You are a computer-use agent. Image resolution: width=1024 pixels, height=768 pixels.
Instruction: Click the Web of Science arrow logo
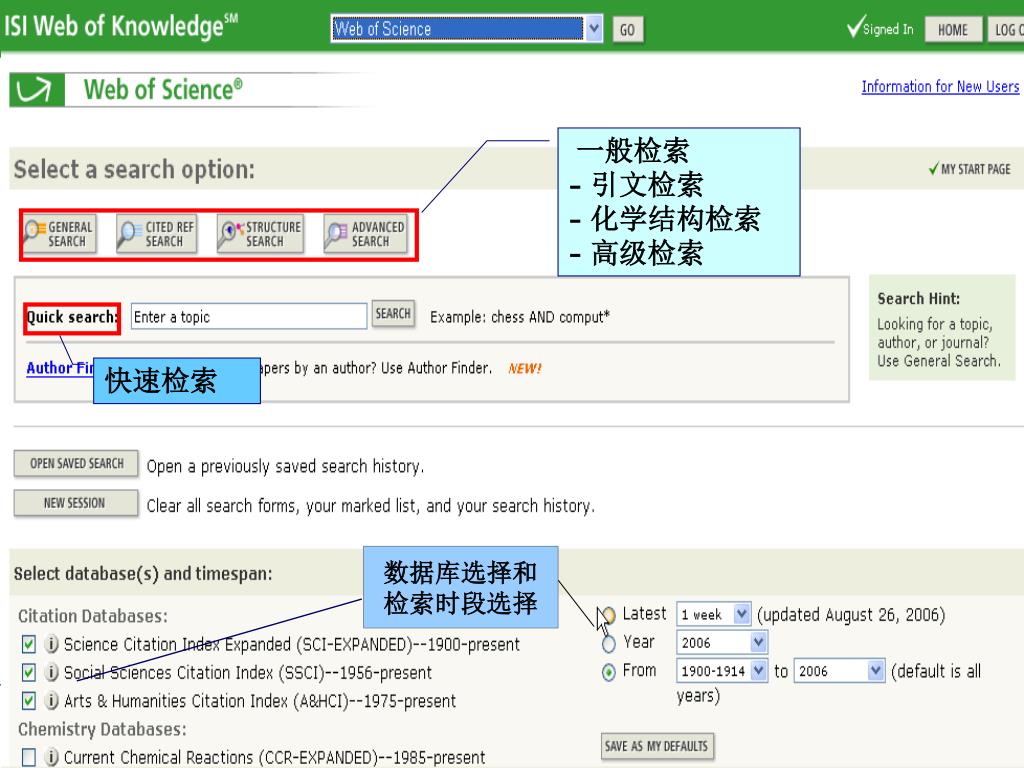tap(37, 90)
